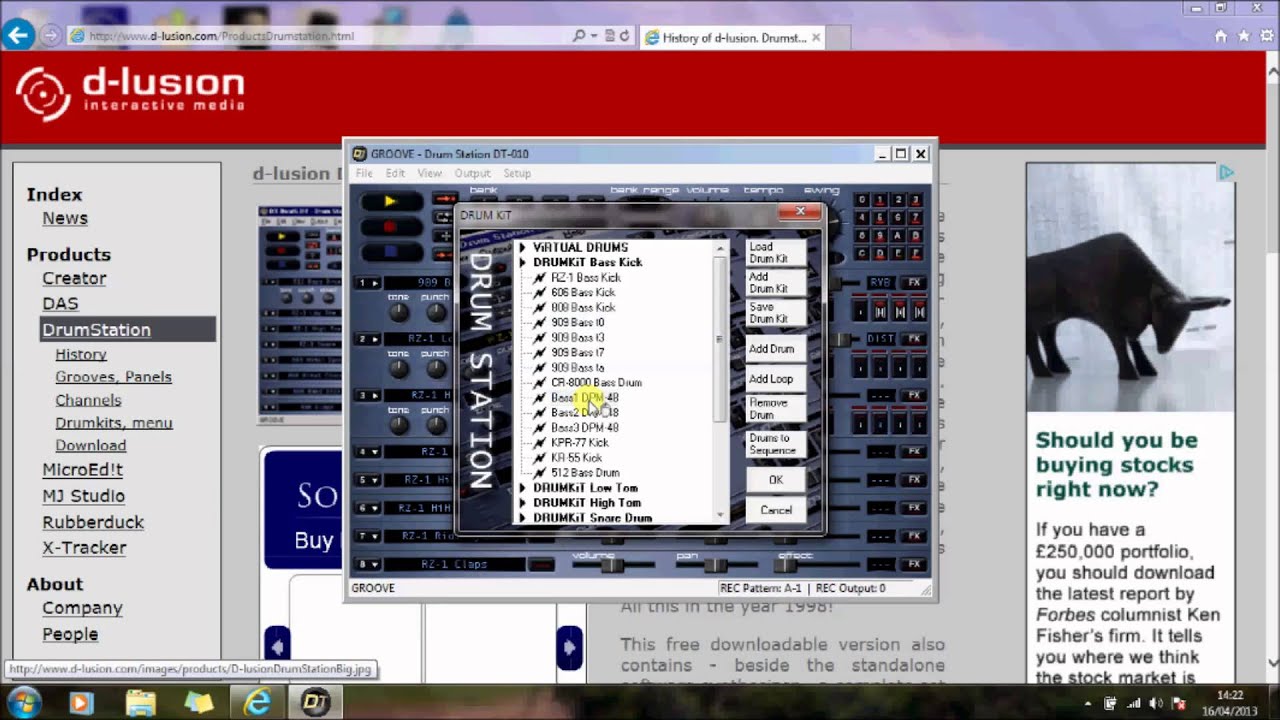The height and width of the screenshot is (720, 1280).
Task: Click the CR-8000 Bass Drum icon
Action: click(x=540, y=382)
